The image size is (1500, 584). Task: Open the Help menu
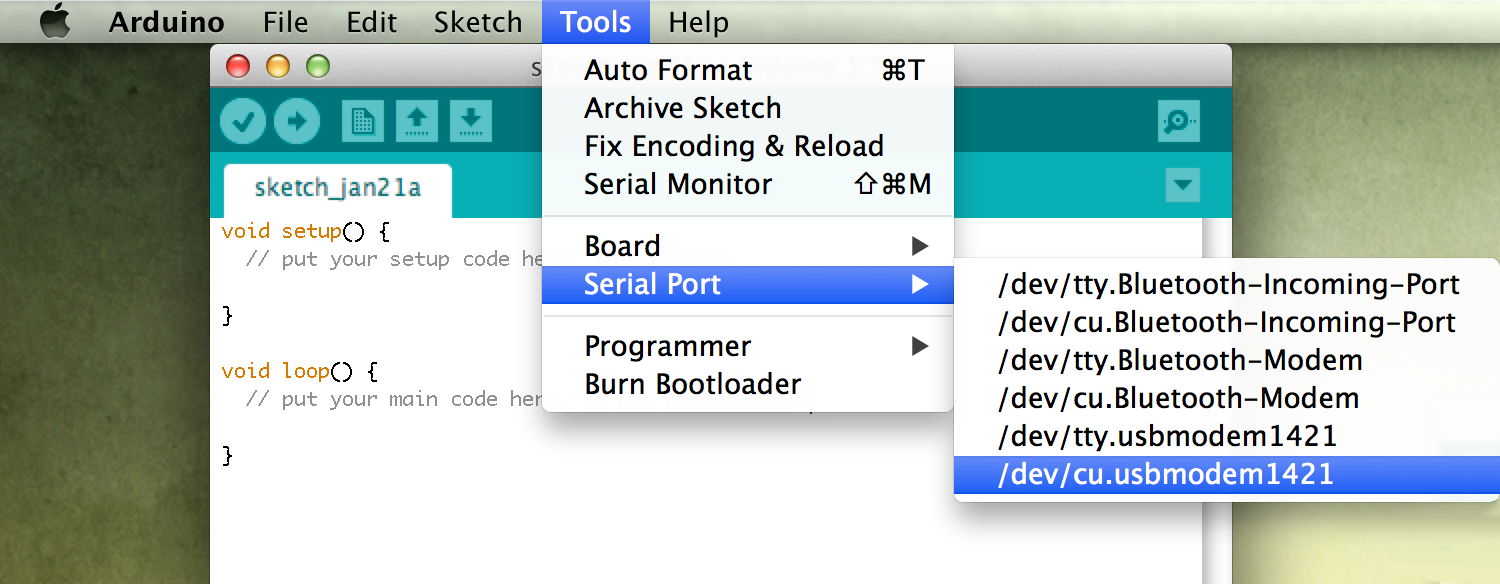(698, 22)
